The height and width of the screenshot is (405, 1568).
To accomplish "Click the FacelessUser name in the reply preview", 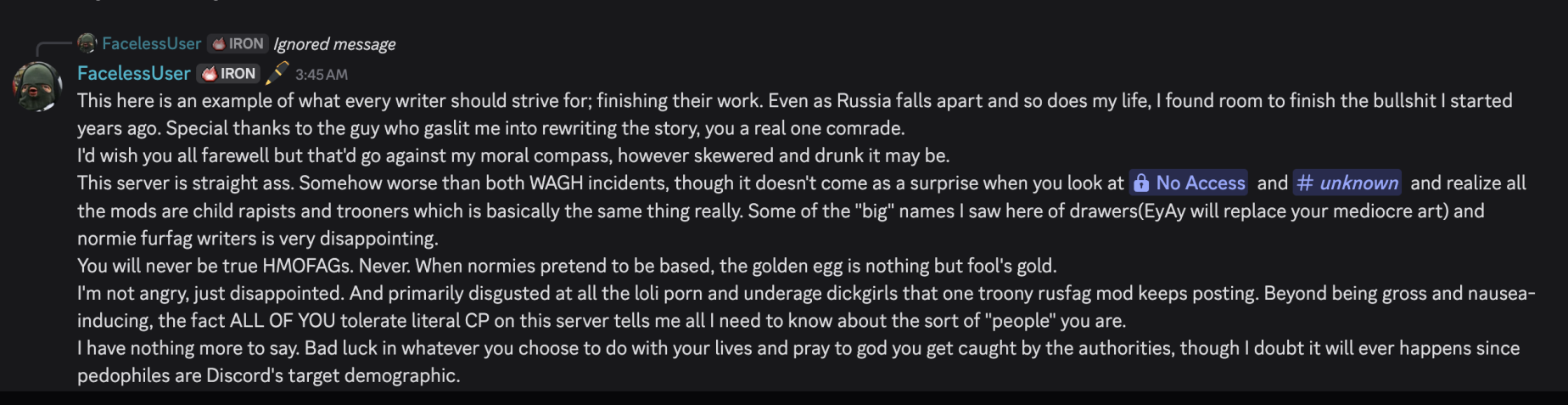I will 152,43.
